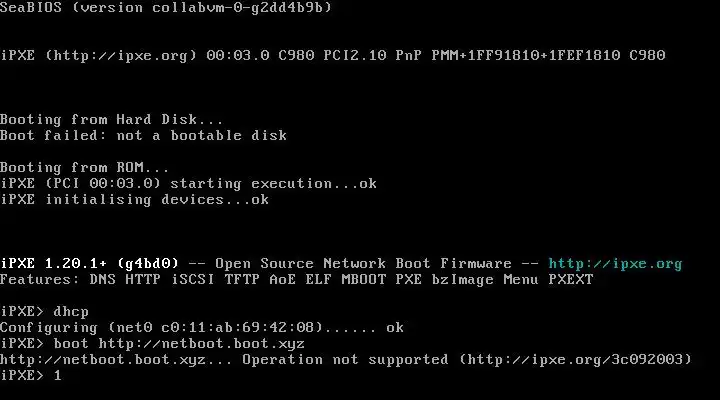Click the 'PXEXT' feature at line end

point(570,280)
